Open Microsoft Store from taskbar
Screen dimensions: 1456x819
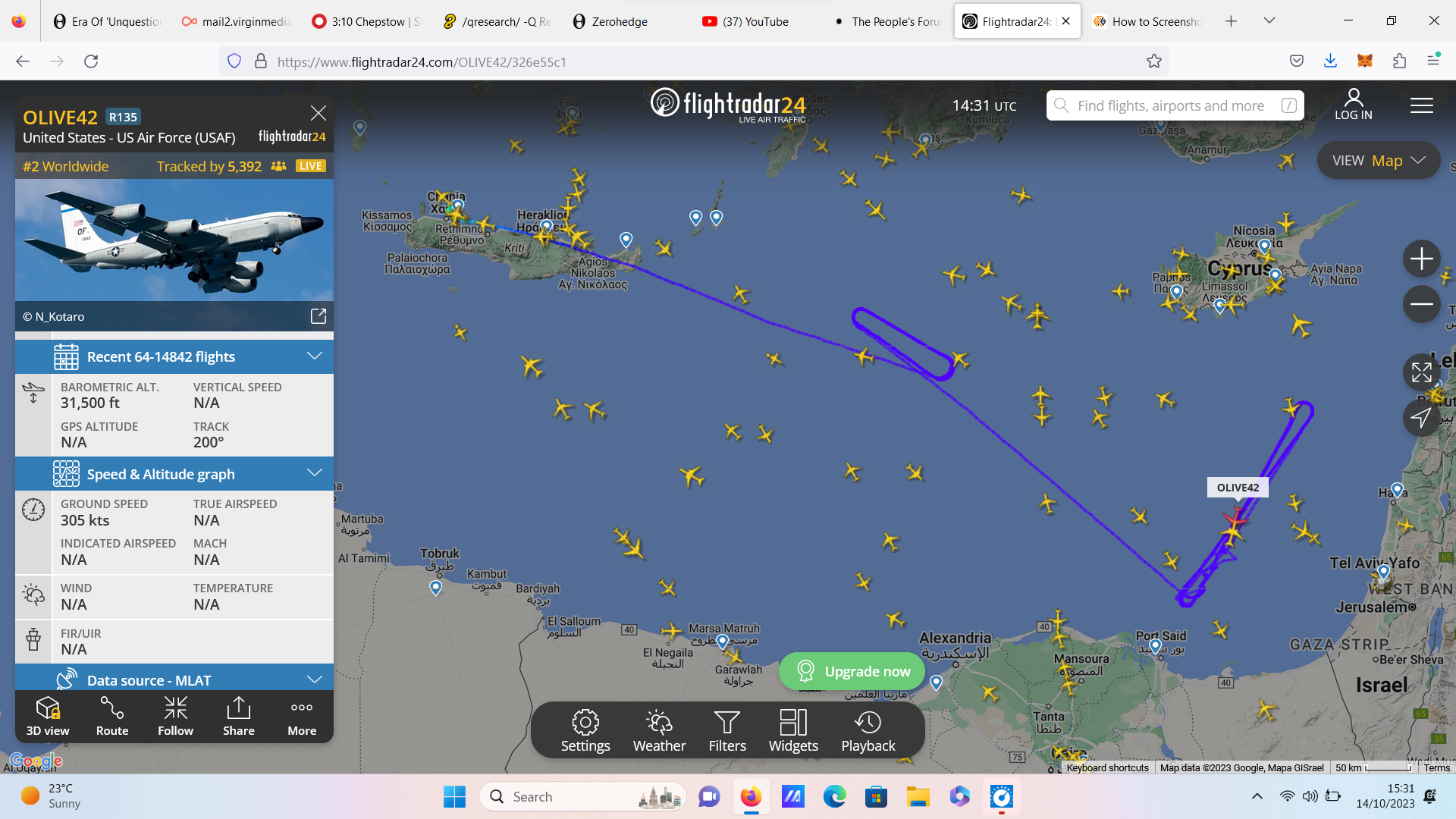876,796
